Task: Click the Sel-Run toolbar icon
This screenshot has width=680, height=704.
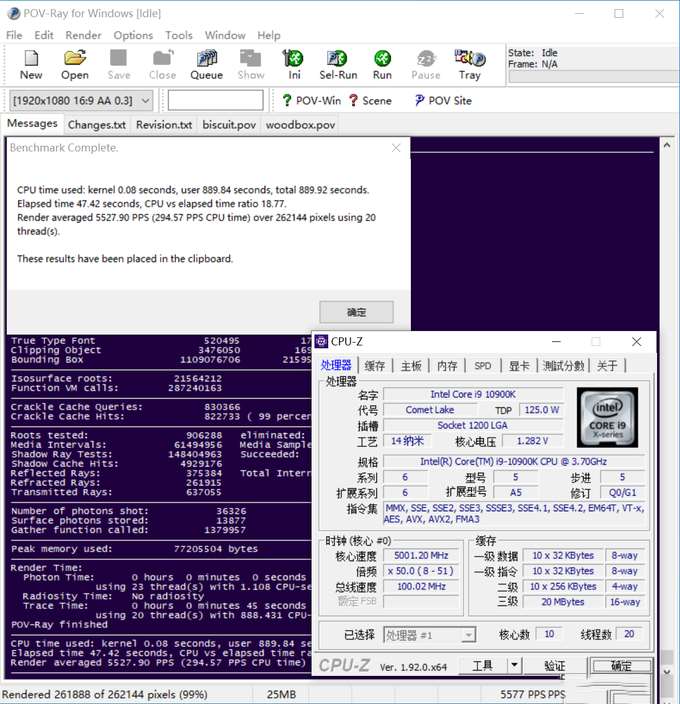Action: coord(338,65)
